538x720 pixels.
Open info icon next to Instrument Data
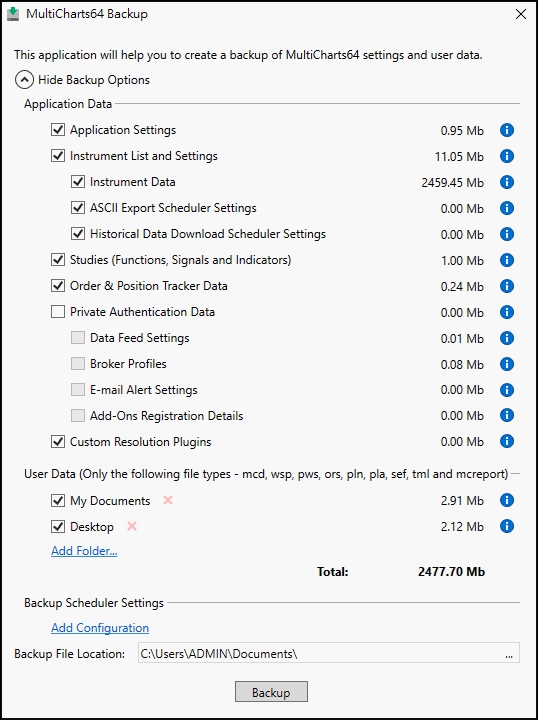506,182
